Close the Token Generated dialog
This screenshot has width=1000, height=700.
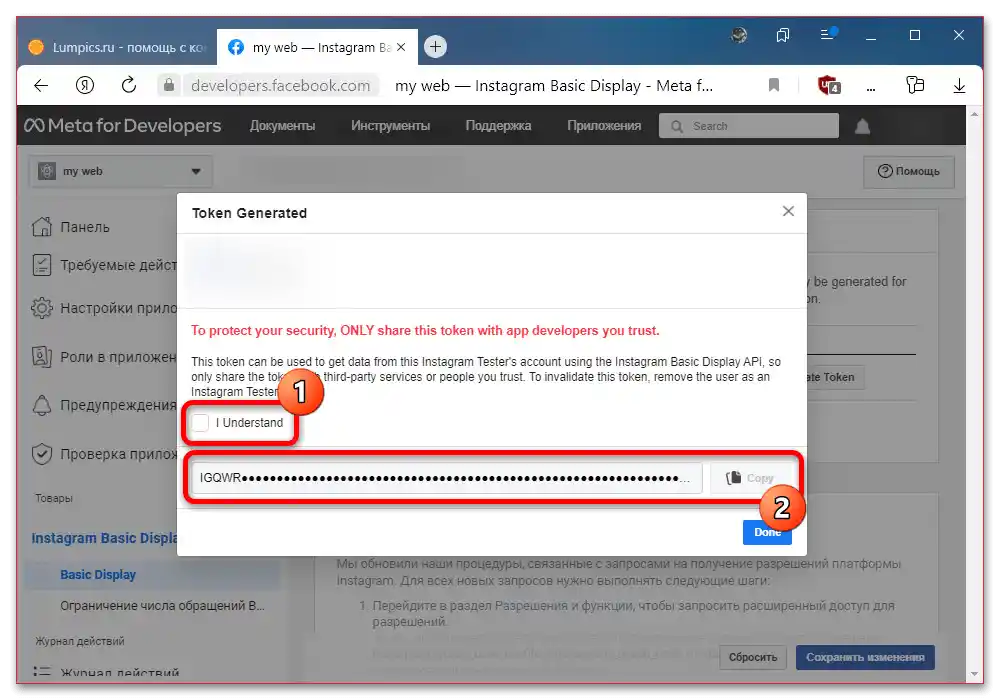click(788, 211)
